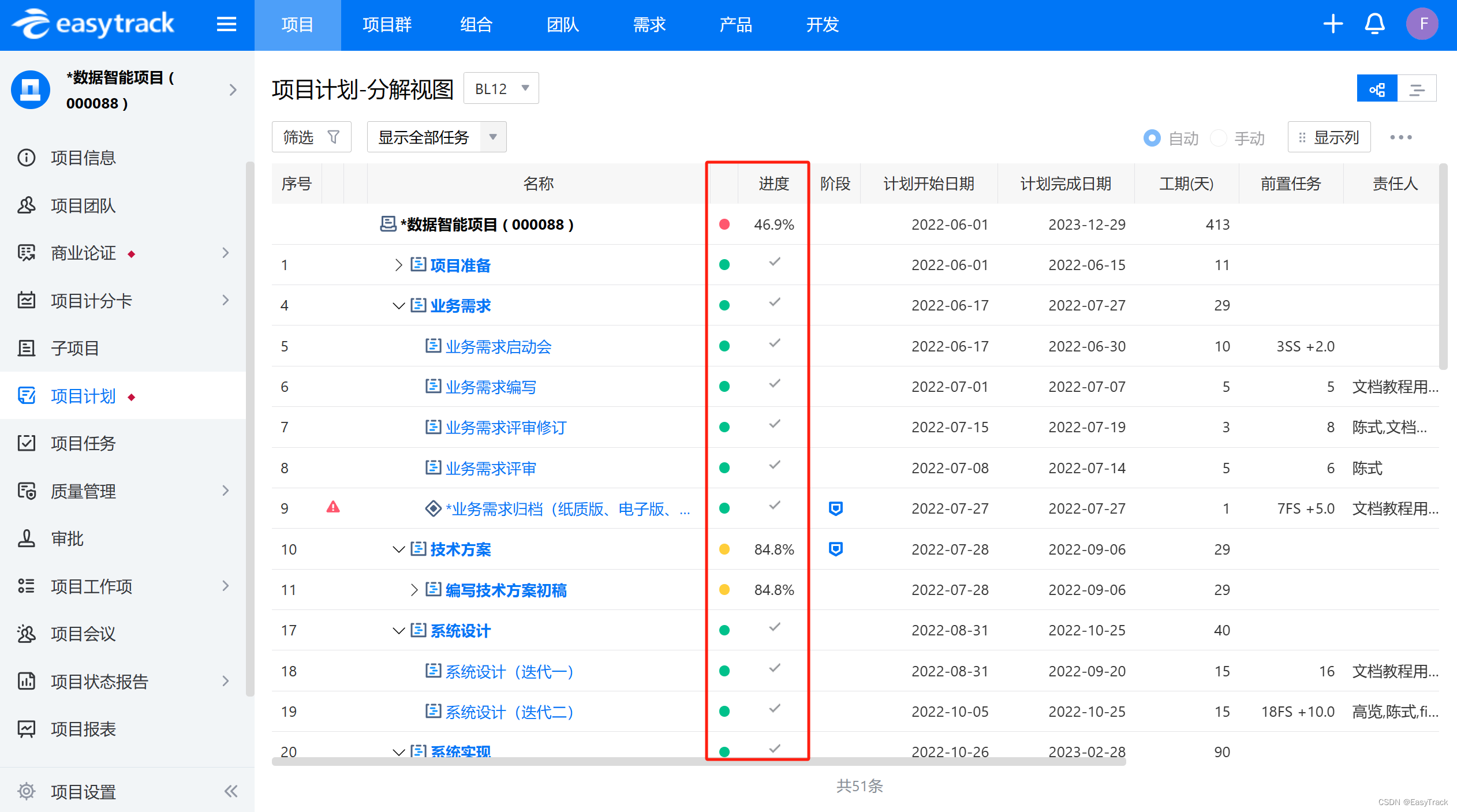Switch to the 开发 tab
The height and width of the screenshot is (812, 1457).
click(x=822, y=24)
